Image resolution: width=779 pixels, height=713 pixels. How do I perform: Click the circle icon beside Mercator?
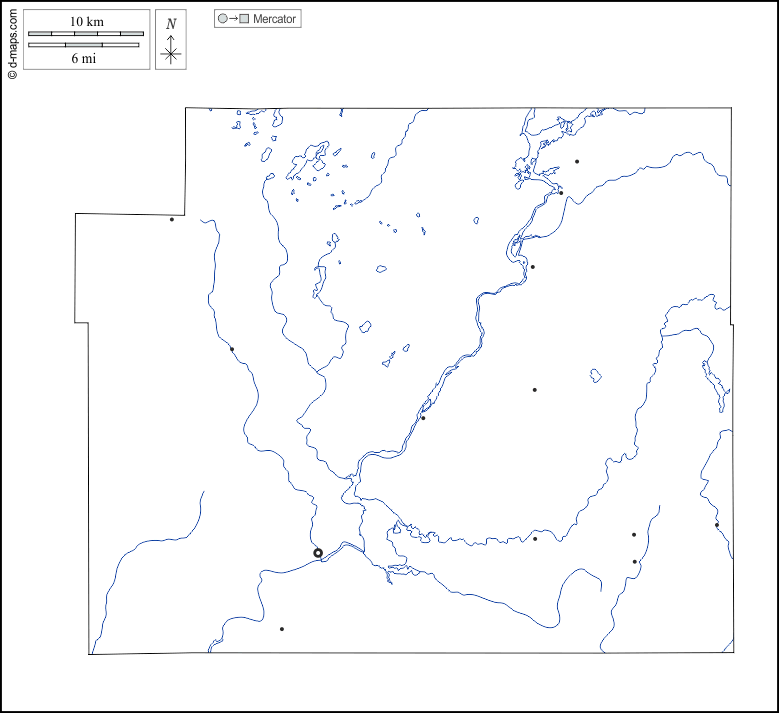[x=223, y=19]
